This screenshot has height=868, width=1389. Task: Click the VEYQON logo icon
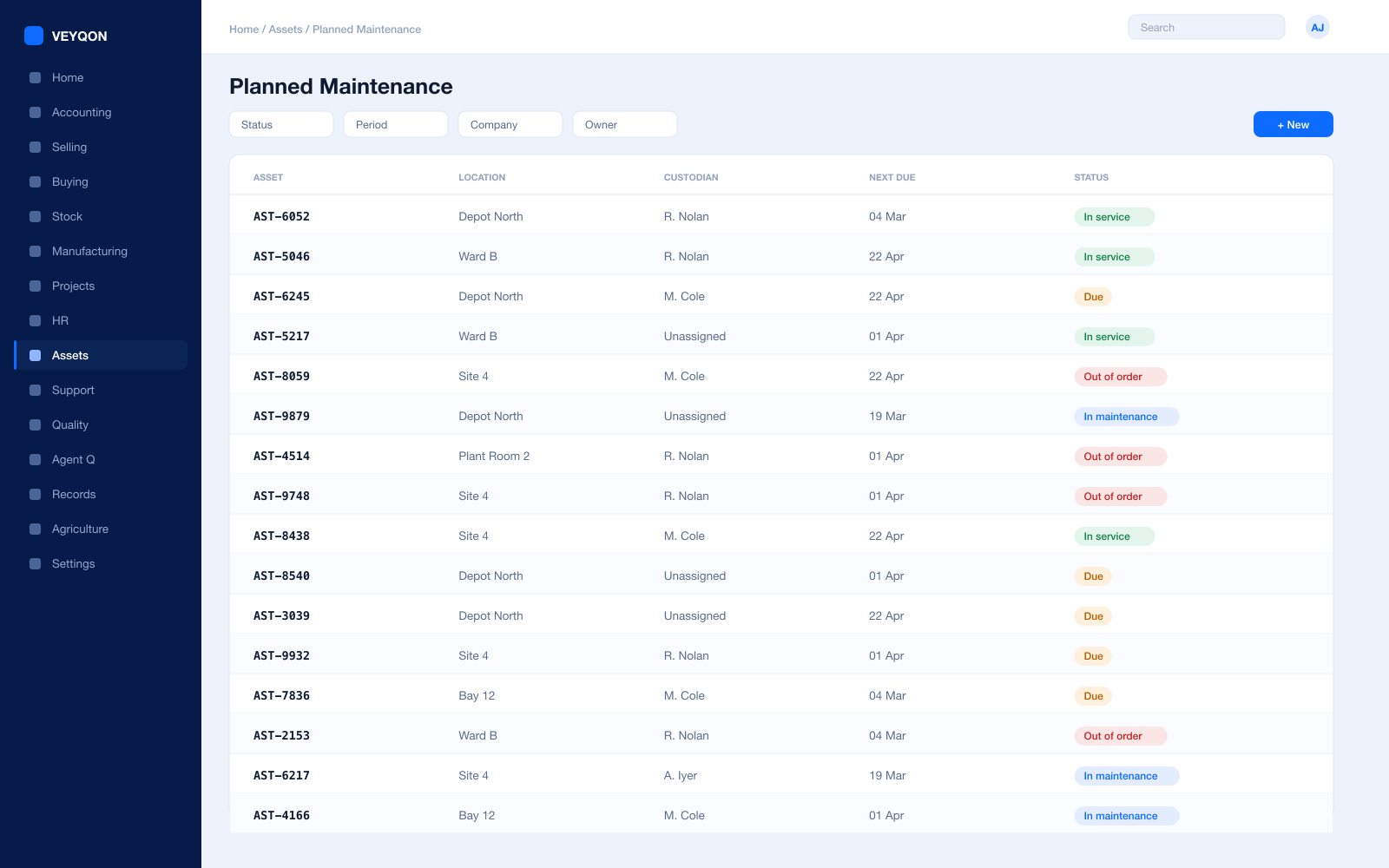coord(34,36)
